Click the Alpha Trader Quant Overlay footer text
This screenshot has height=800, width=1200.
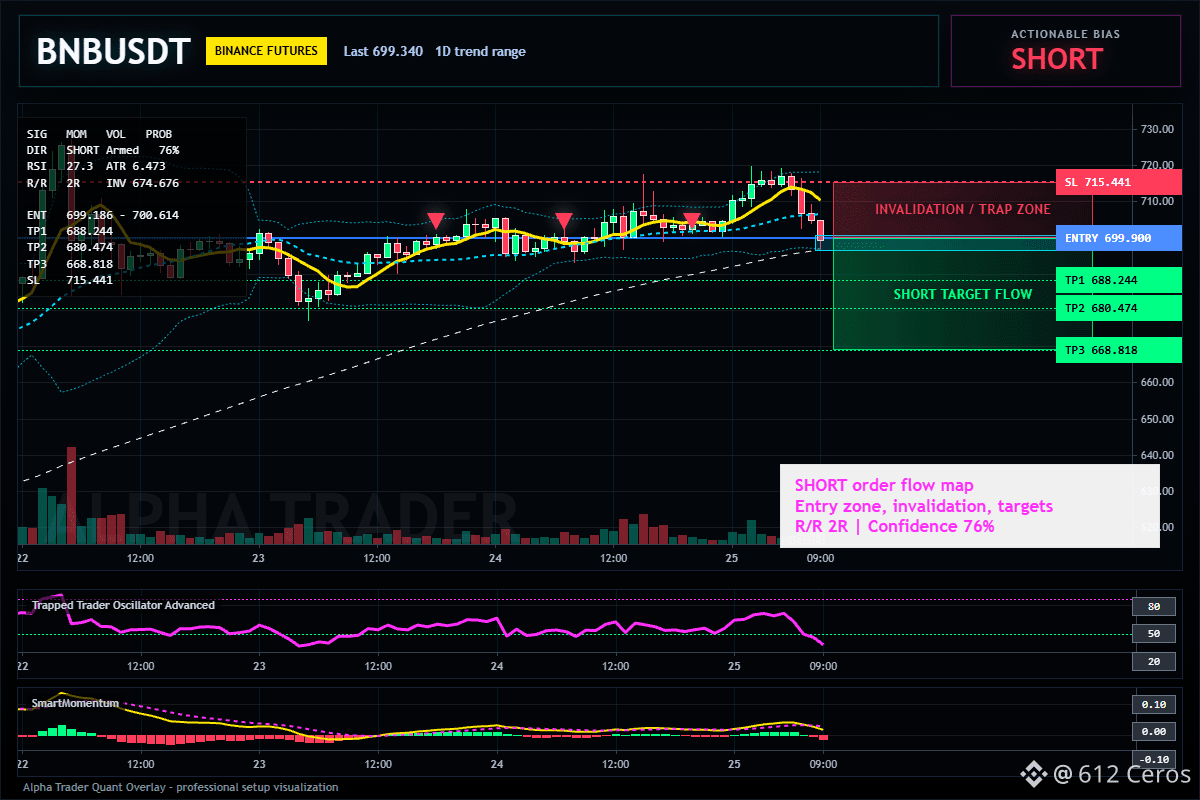(x=180, y=787)
